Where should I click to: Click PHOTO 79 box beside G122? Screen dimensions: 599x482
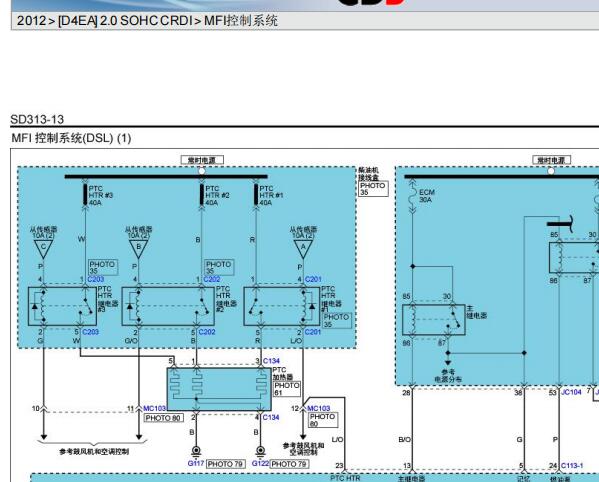289,464
